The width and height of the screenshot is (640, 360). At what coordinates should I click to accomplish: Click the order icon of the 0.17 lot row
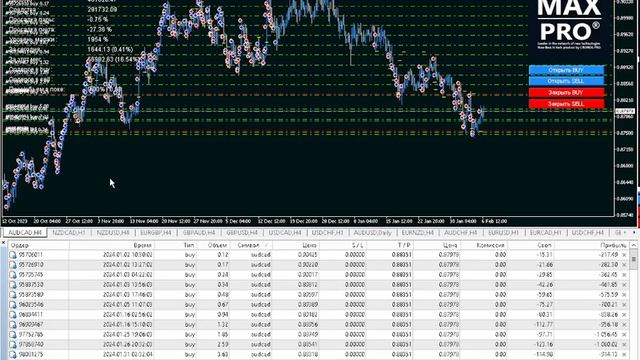13,265
